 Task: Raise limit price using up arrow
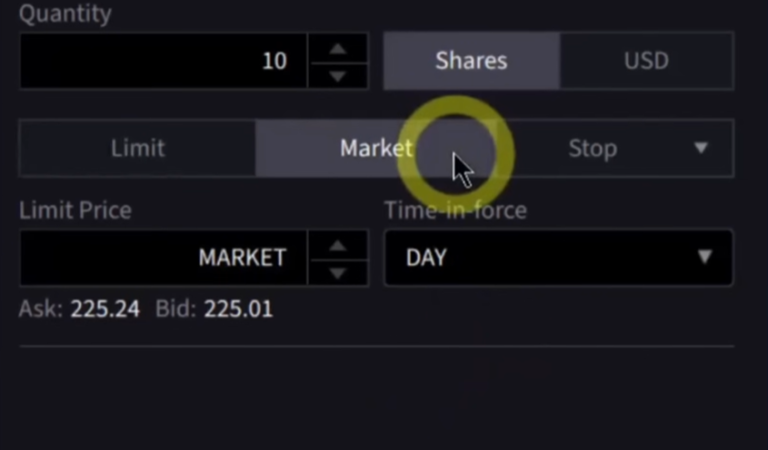[338, 245]
